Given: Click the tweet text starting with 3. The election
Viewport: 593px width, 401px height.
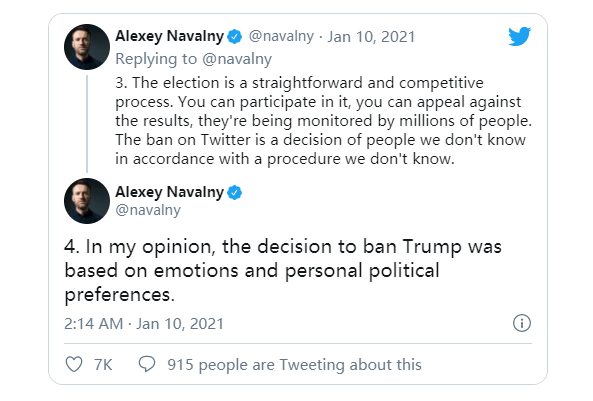Looking at the screenshot, I should coord(323,121).
